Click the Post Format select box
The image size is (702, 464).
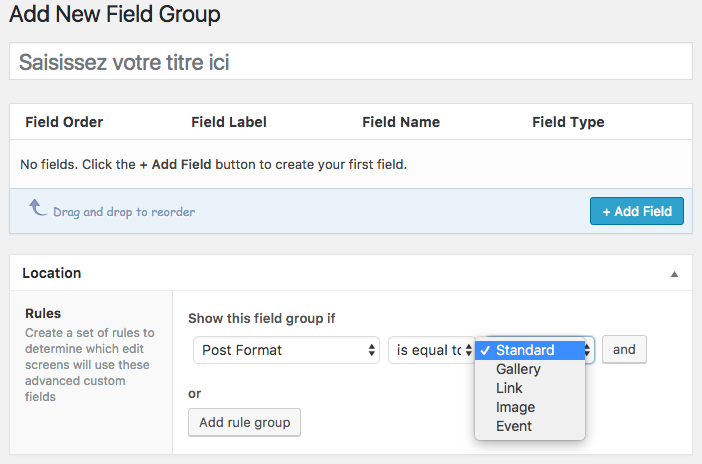(x=287, y=350)
